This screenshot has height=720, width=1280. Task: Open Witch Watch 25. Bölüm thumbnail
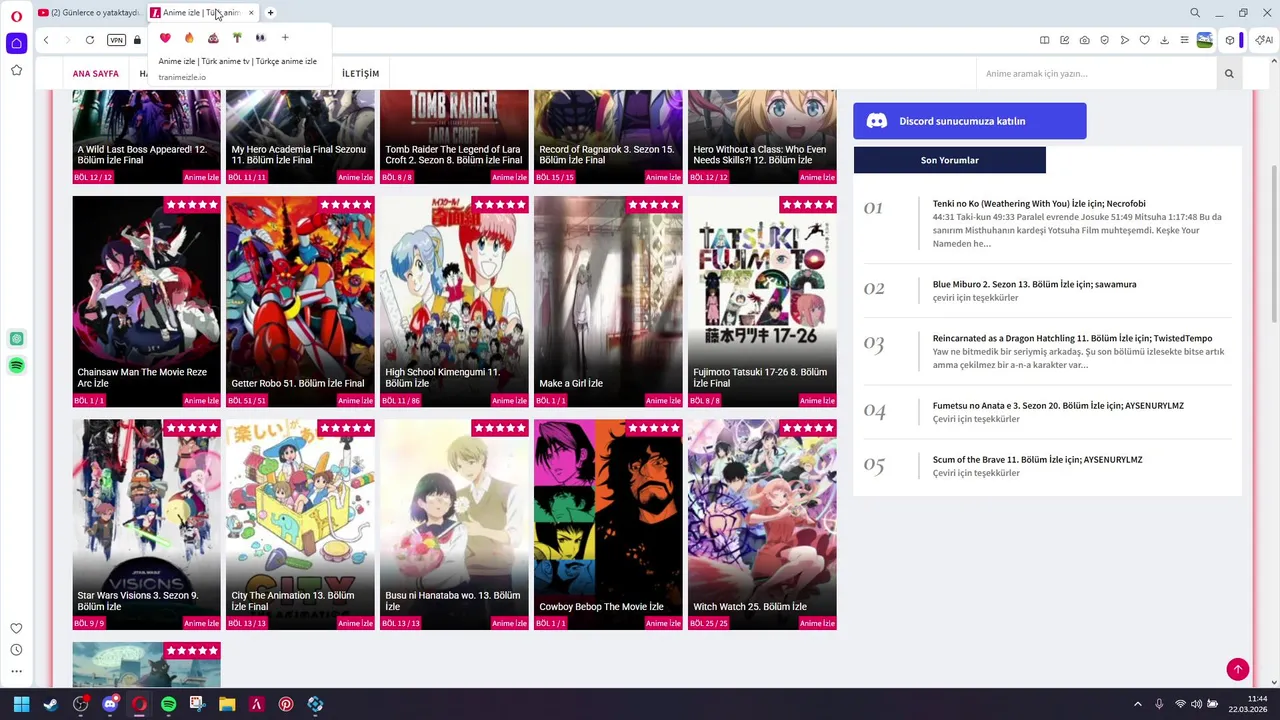[762, 524]
